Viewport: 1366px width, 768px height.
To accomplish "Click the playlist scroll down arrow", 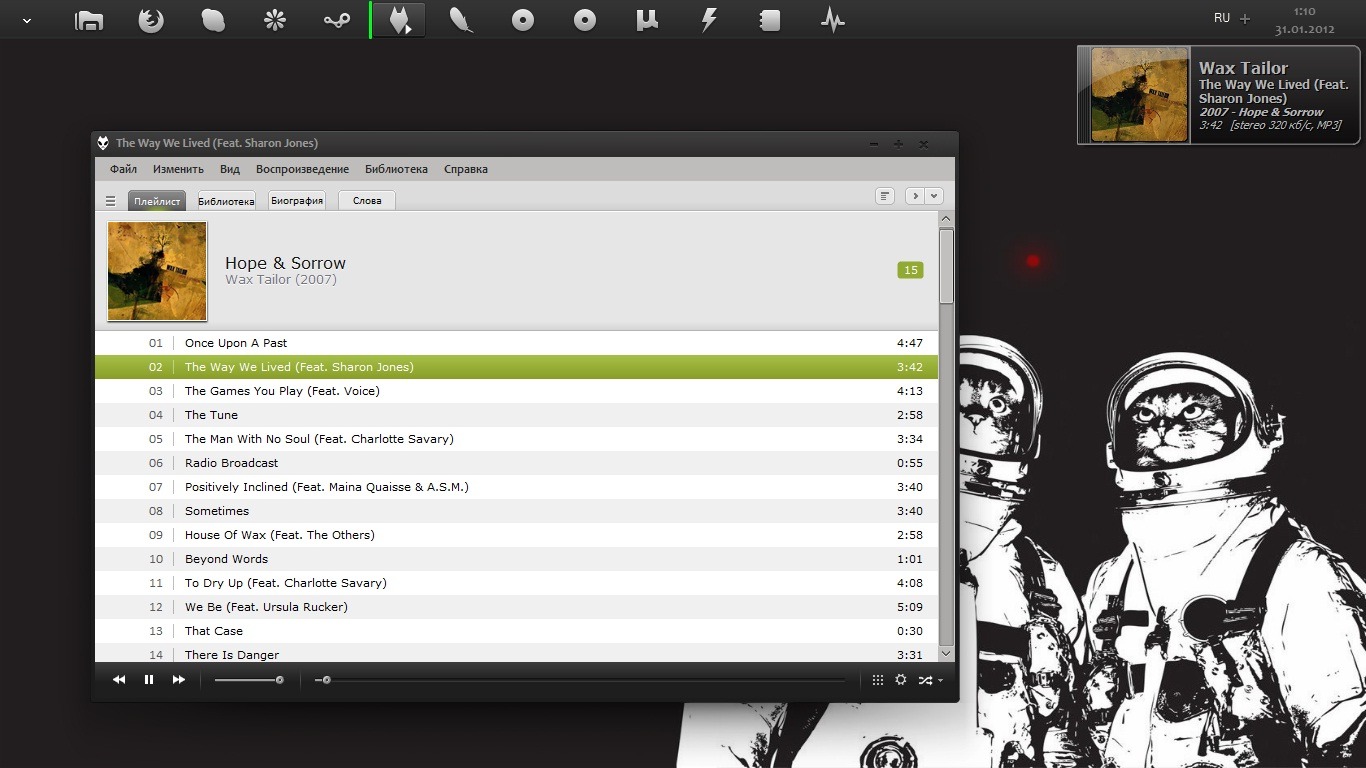I will 947,653.
